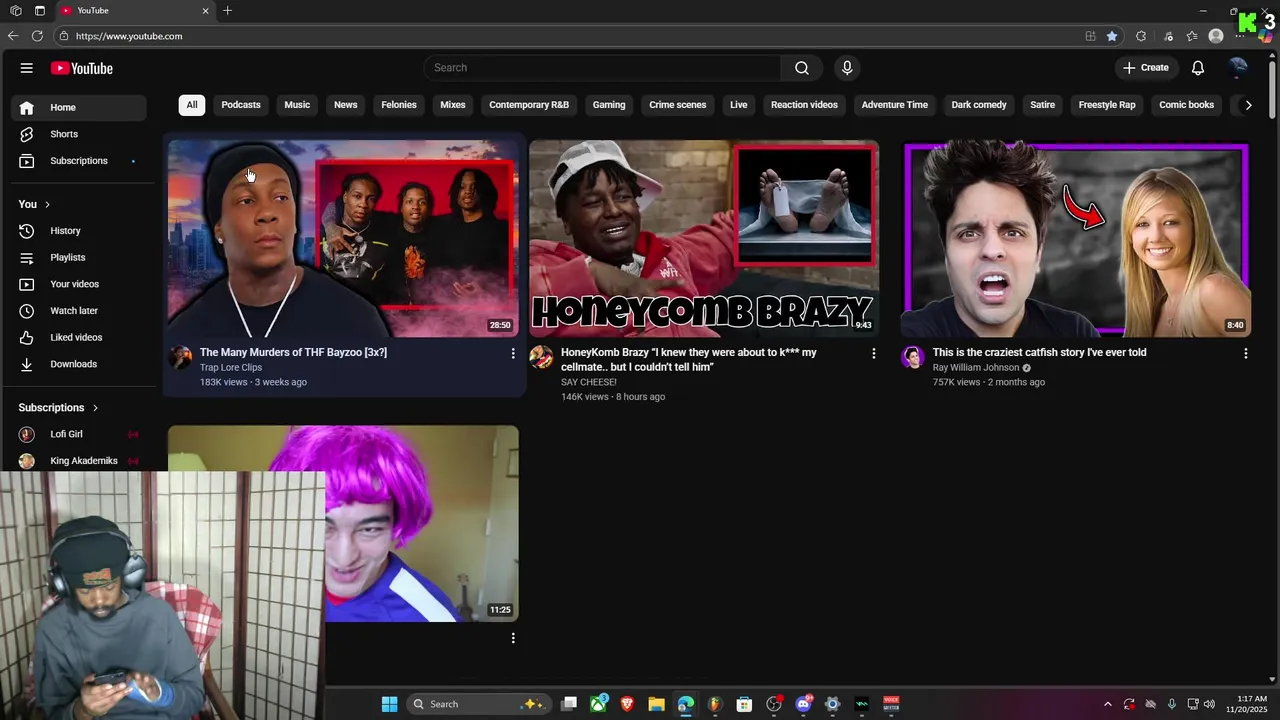Select the Podcasts filter chip
This screenshot has height=720, width=1280.
(x=241, y=105)
